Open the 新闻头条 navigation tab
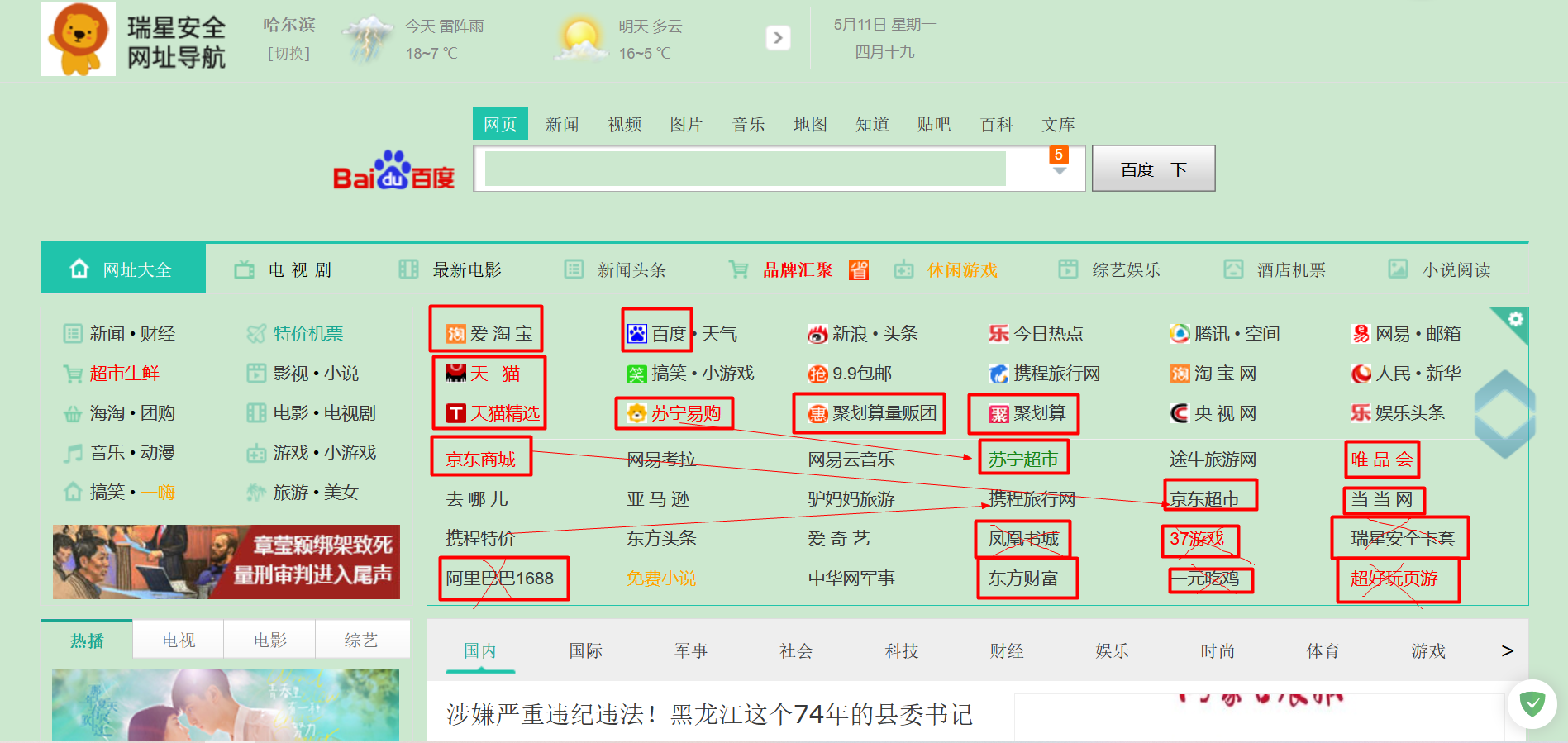1568x743 pixels. click(616, 269)
